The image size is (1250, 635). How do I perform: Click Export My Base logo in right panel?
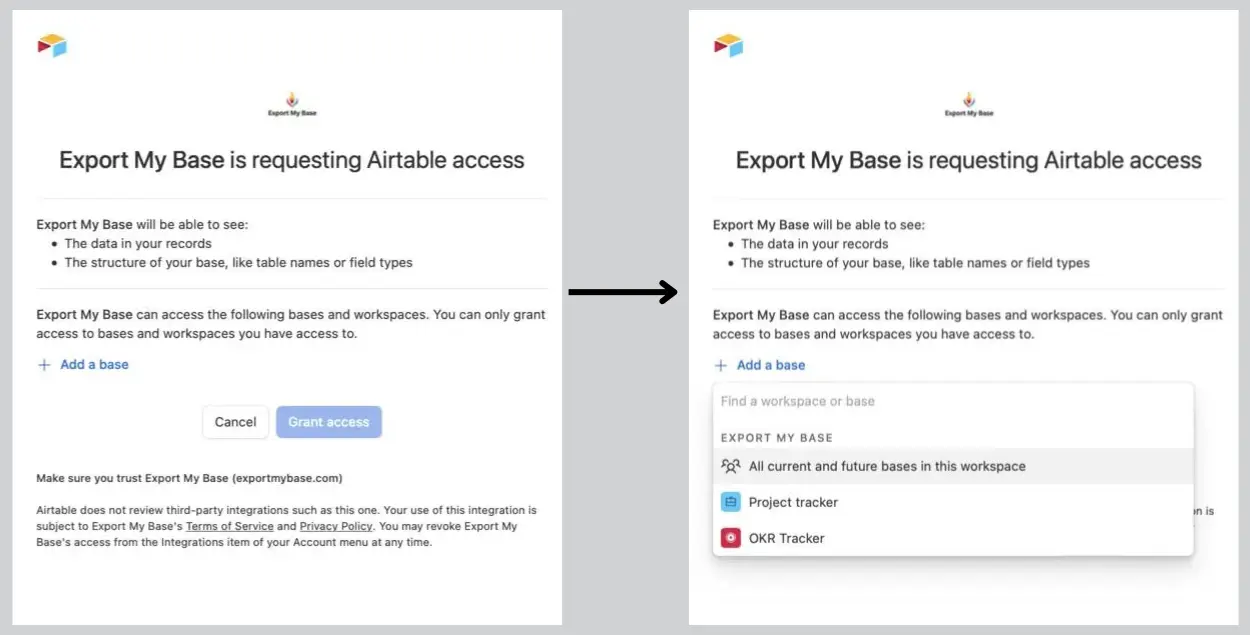pyautogui.click(x=969, y=103)
